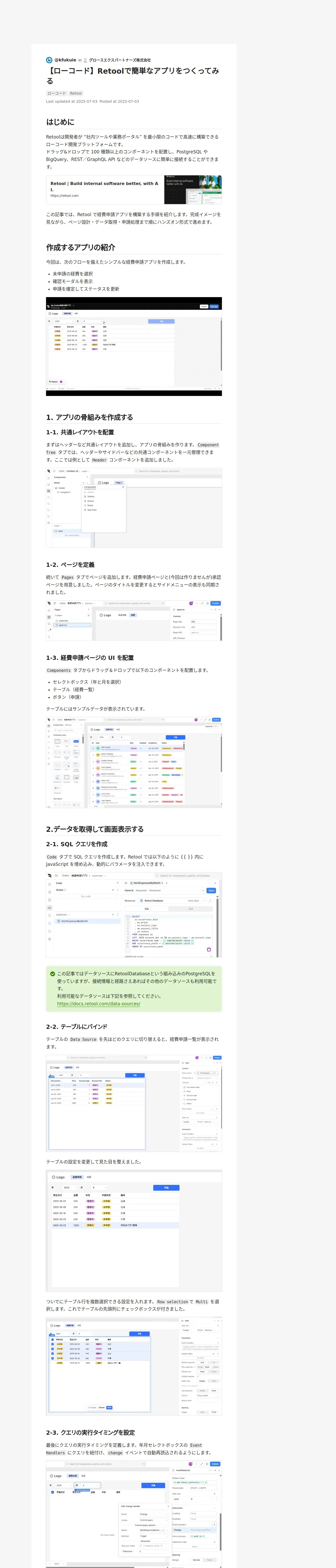Click the heading '1-3. 経費申請ページの UI を配置'

click(90, 658)
